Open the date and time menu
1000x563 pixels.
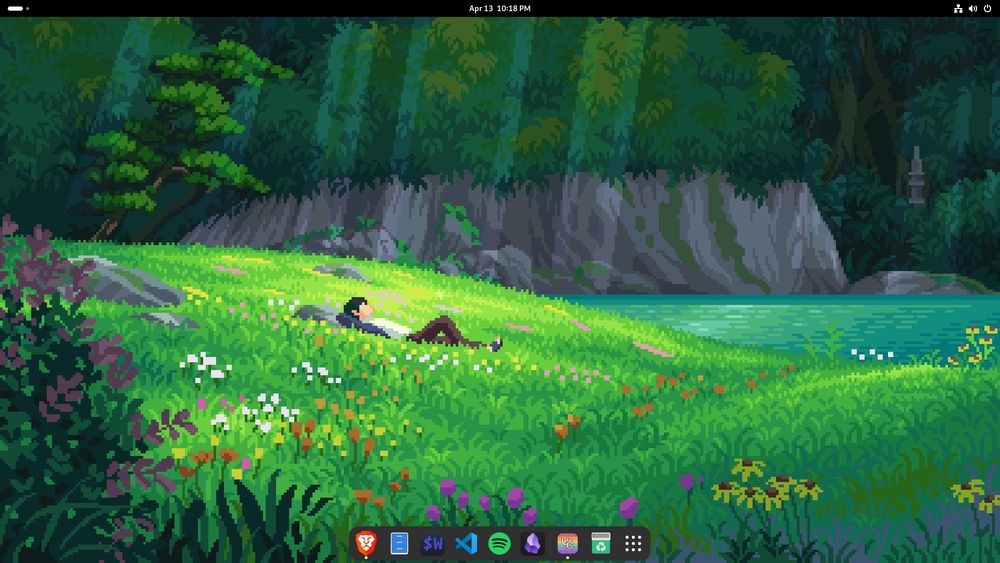499,8
